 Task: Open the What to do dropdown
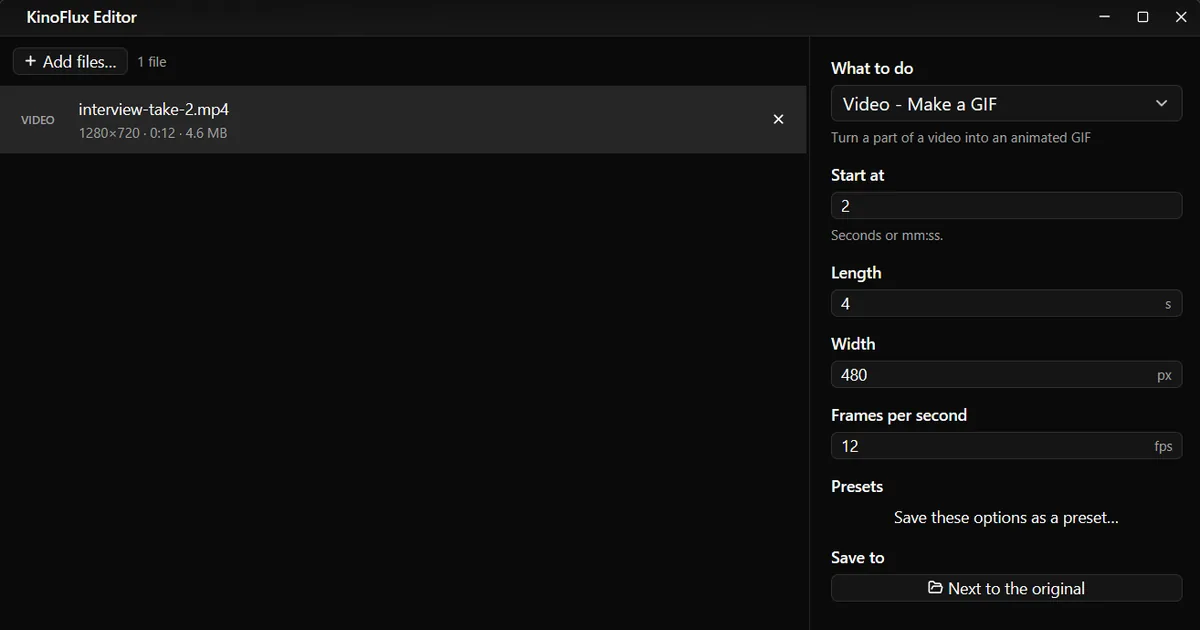1006,104
